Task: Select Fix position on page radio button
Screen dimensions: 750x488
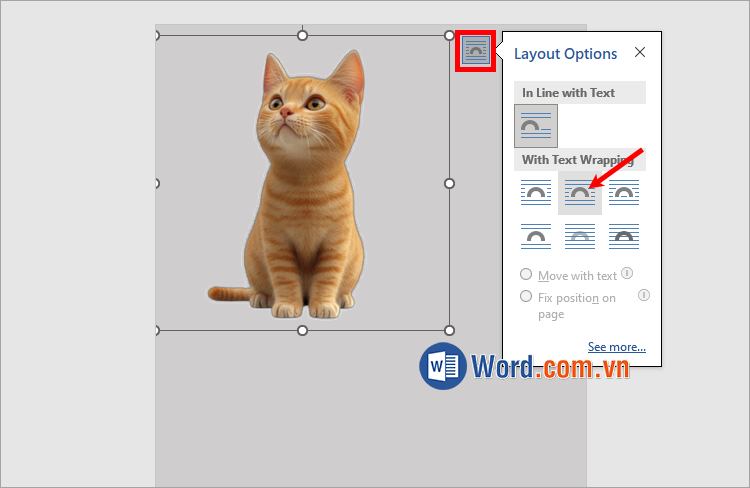Action: [526, 297]
